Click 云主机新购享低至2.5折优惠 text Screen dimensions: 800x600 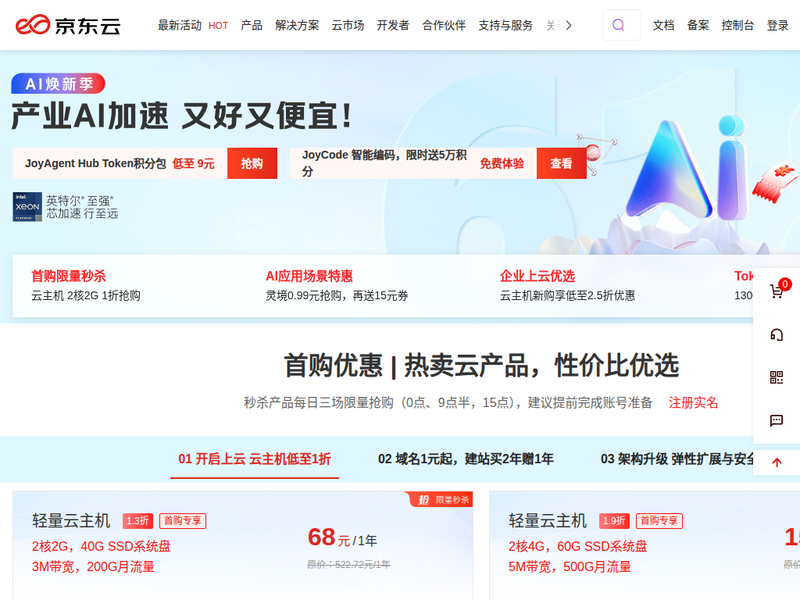567,295
